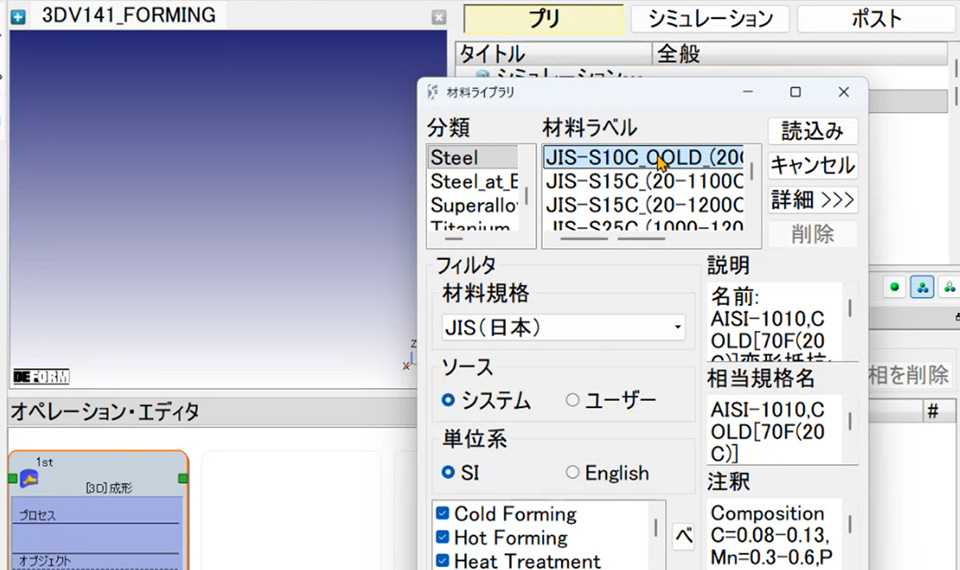Open the 材料規格 JIS（日本） dropdown
The height and width of the screenshot is (570, 960).
563,328
